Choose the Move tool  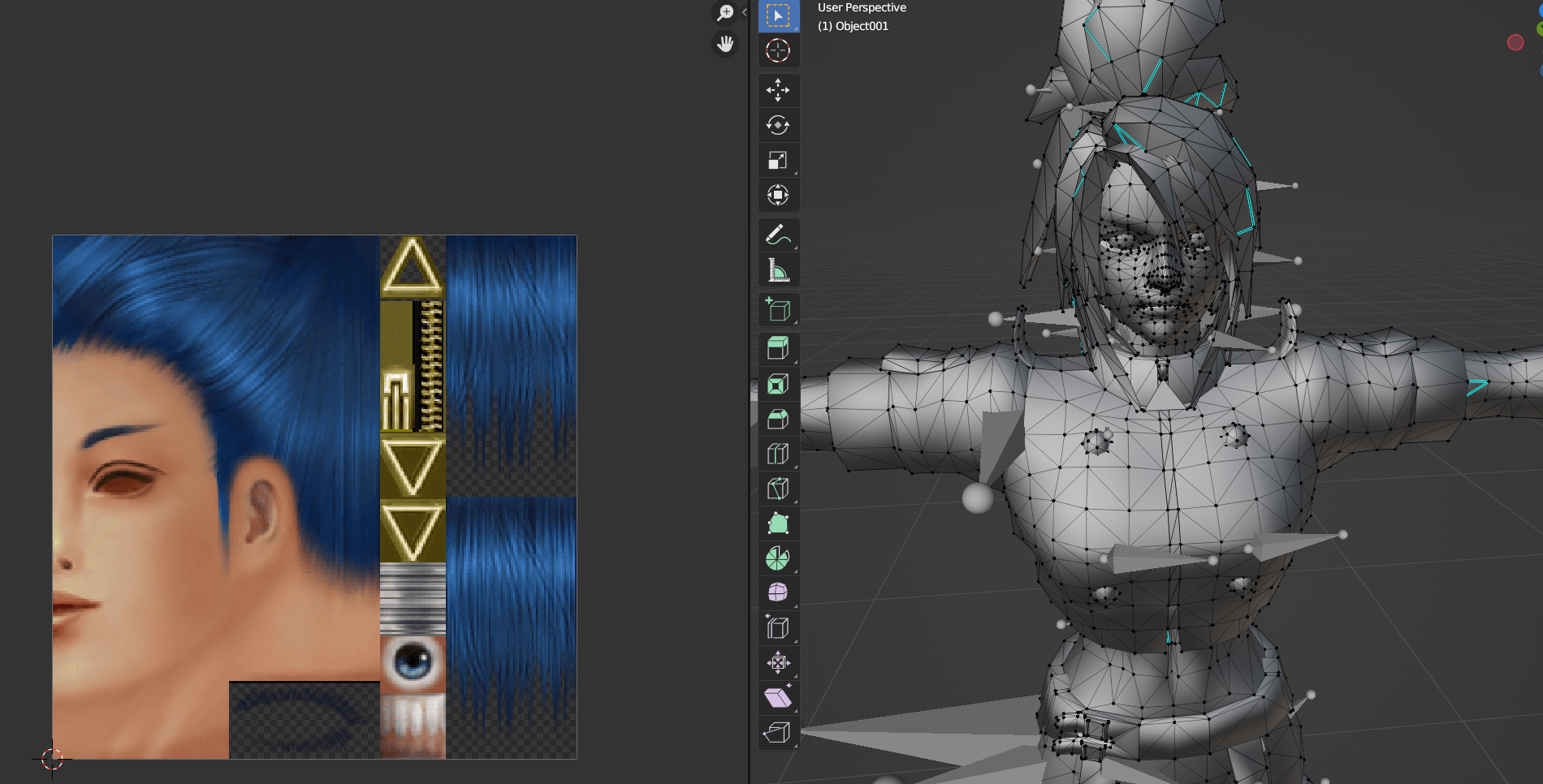pyautogui.click(x=778, y=90)
